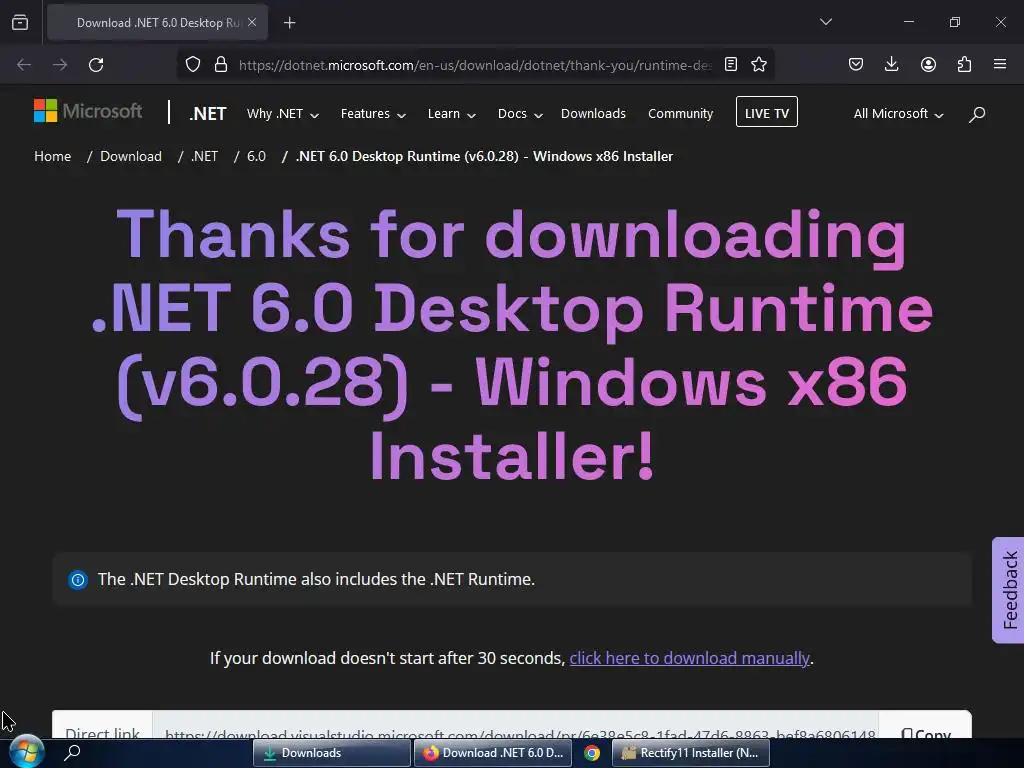Screen dimensions: 1024x768
Task: Go back to the previous page
Action: click(24, 65)
